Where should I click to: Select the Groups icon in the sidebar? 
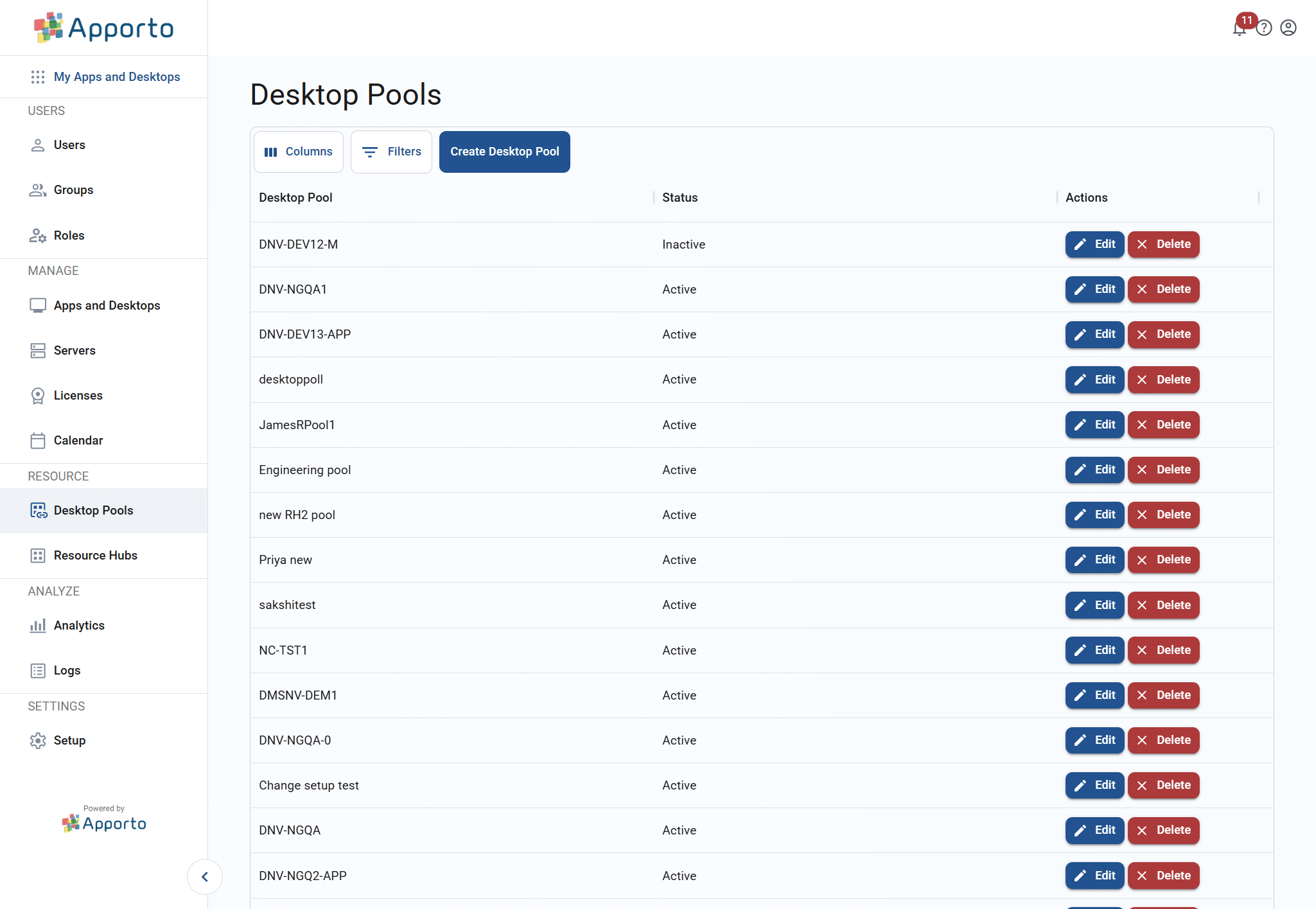coord(37,190)
